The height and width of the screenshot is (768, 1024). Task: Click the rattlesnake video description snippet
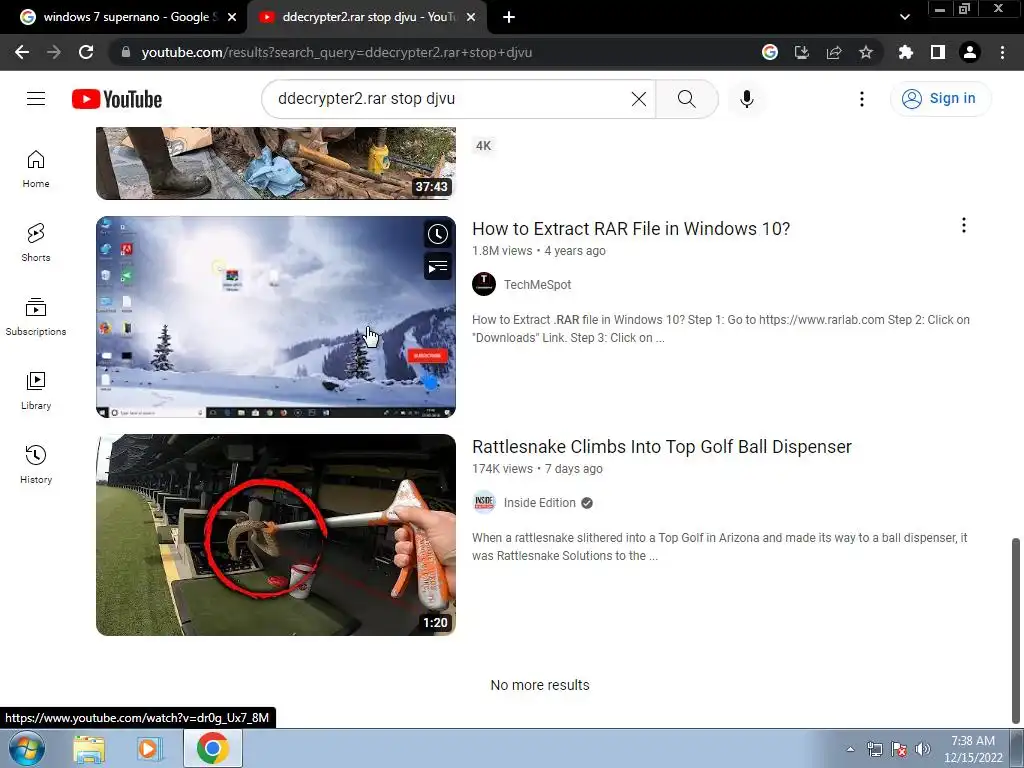coord(720,547)
